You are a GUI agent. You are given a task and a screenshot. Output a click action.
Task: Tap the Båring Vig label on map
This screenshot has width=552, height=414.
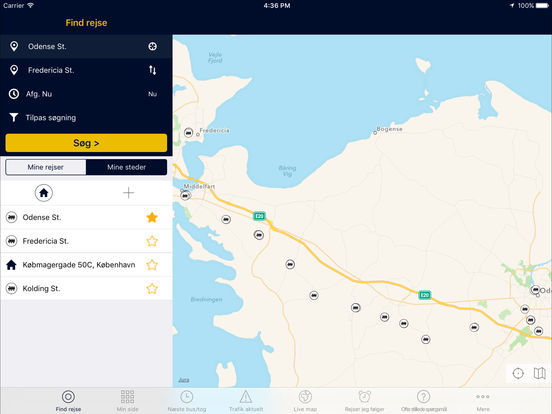tap(287, 171)
